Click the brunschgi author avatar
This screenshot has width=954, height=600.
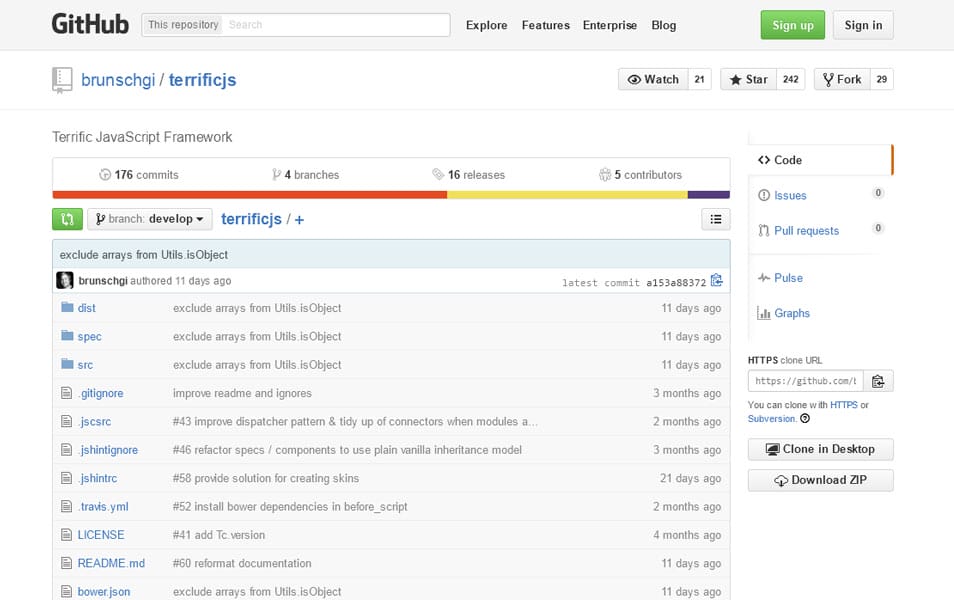(64, 281)
